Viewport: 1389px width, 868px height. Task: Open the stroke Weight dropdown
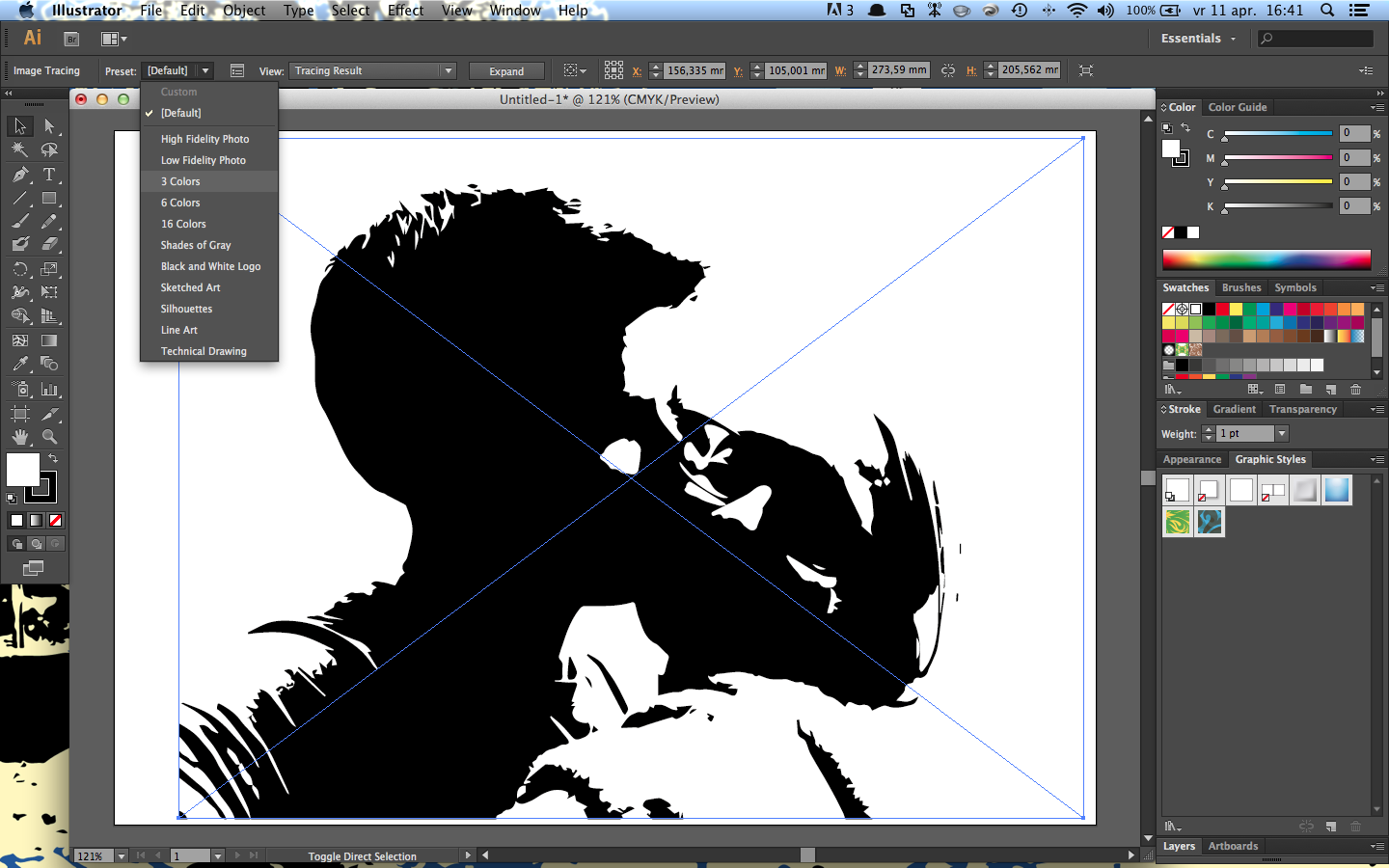pyautogui.click(x=1282, y=434)
